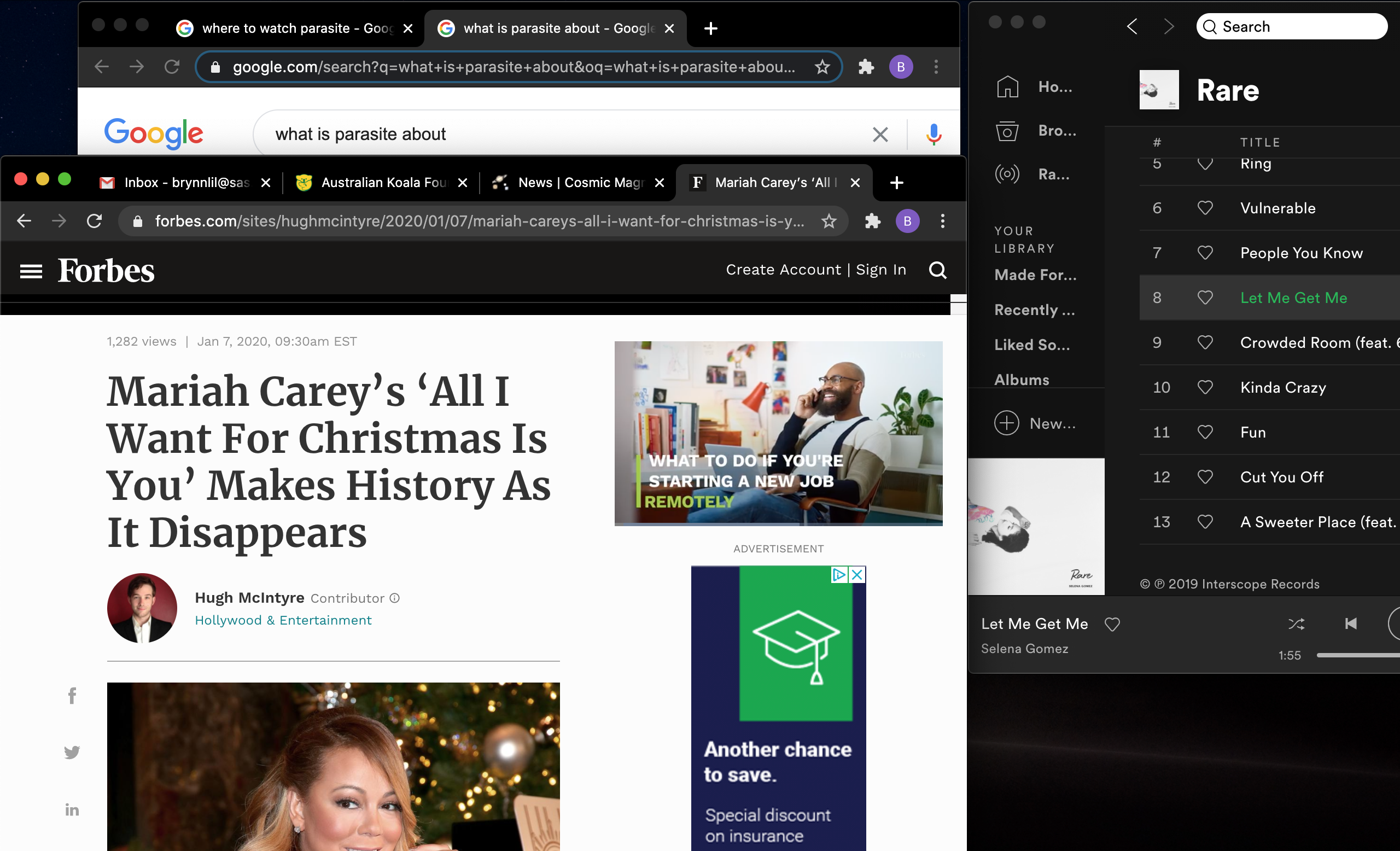Skip to previous track in Spotify
This screenshot has width=1400, height=851.
pyautogui.click(x=1351, y=624)
